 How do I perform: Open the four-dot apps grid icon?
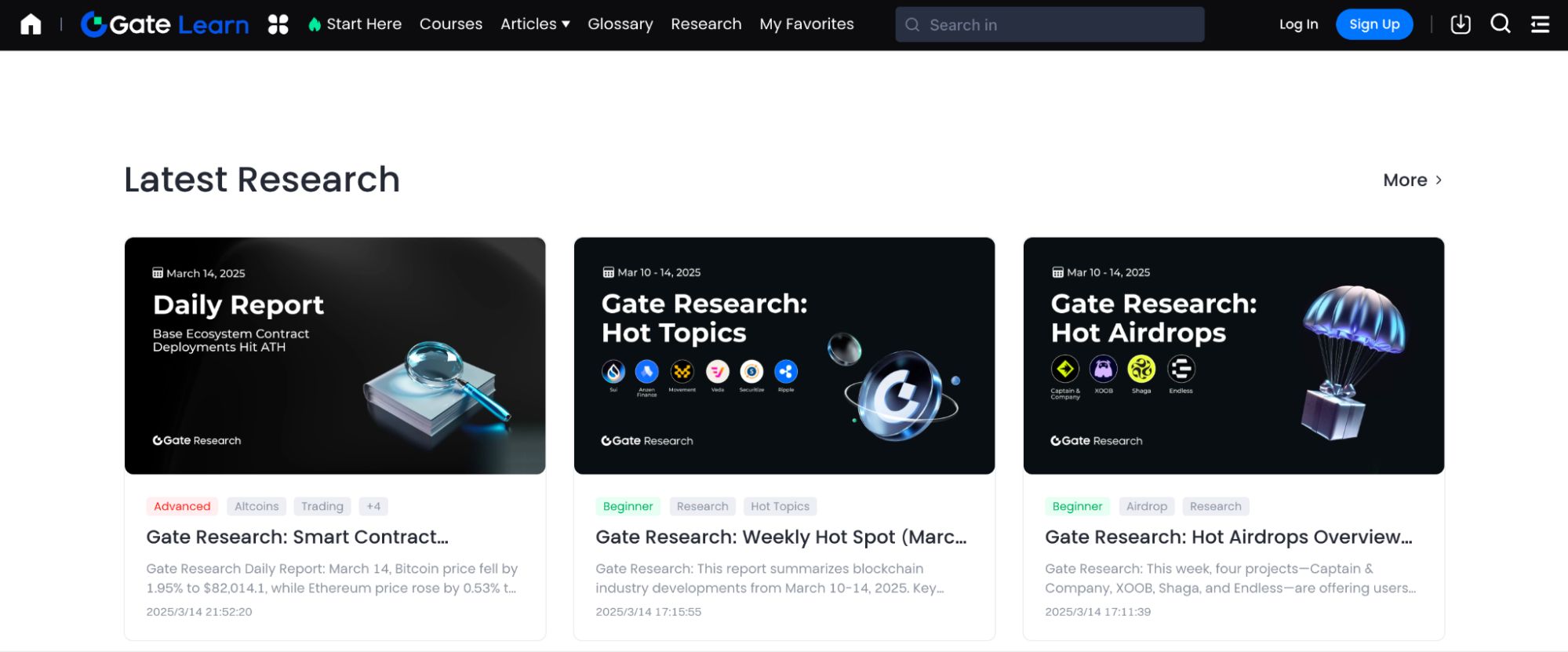point(278,24)
